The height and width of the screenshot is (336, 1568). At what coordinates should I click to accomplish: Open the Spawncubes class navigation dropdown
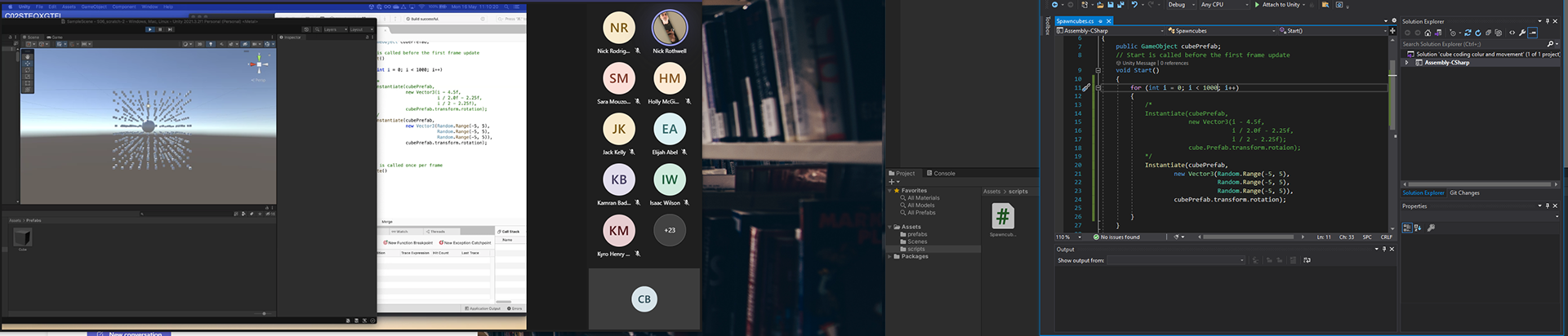pos(1222,30)
